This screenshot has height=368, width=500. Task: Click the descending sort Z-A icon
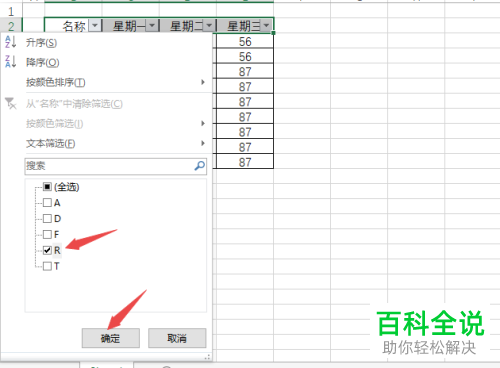(11, 62)
